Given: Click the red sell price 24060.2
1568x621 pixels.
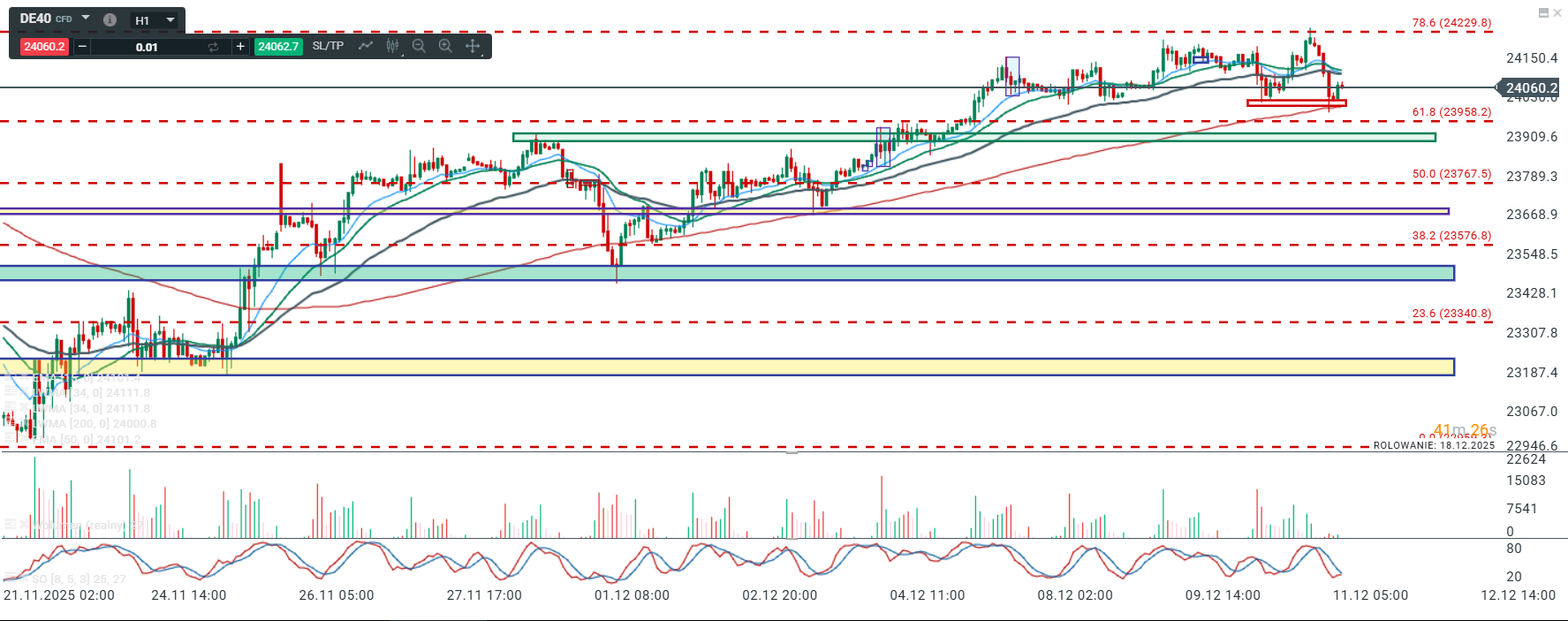Looking at the screenshot, I should 44,47.
